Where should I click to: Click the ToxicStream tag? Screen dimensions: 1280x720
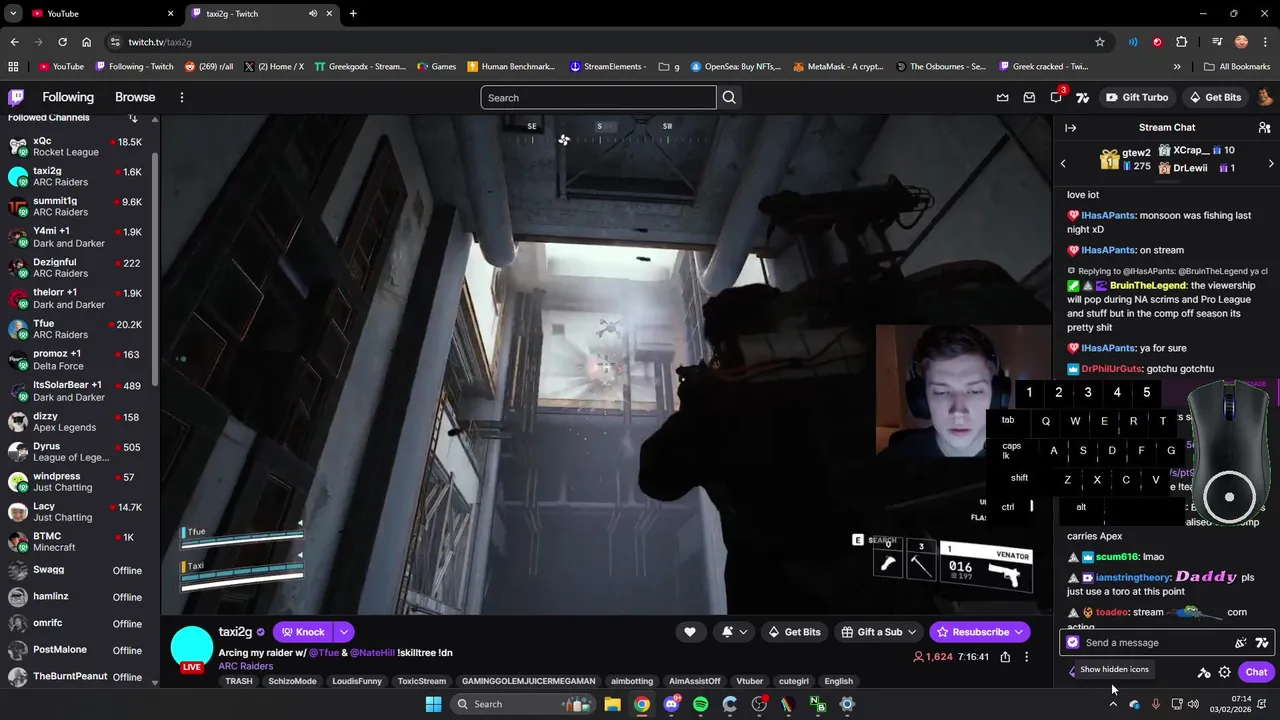[x=422, y=681]
